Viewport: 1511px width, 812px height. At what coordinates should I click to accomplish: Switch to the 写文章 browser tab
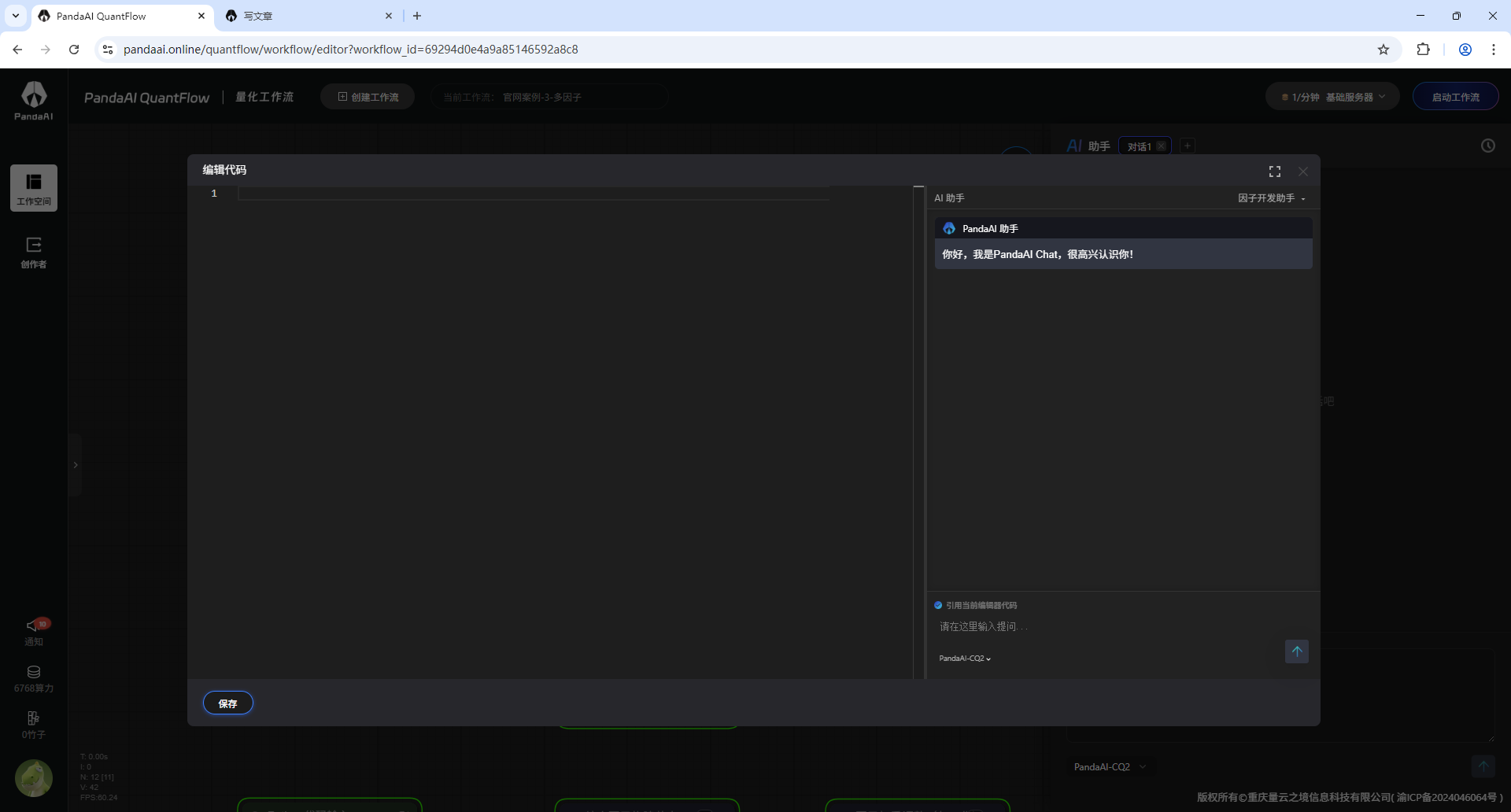coord(307,16)
